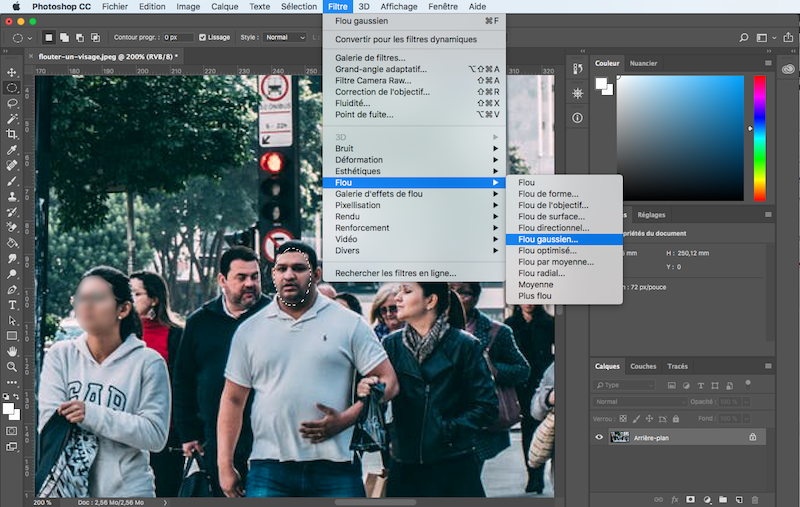Screen dimensions: 800x507
Task: Set selection mode to New selection
Action: pyautogui.click(x=48, y=37)
